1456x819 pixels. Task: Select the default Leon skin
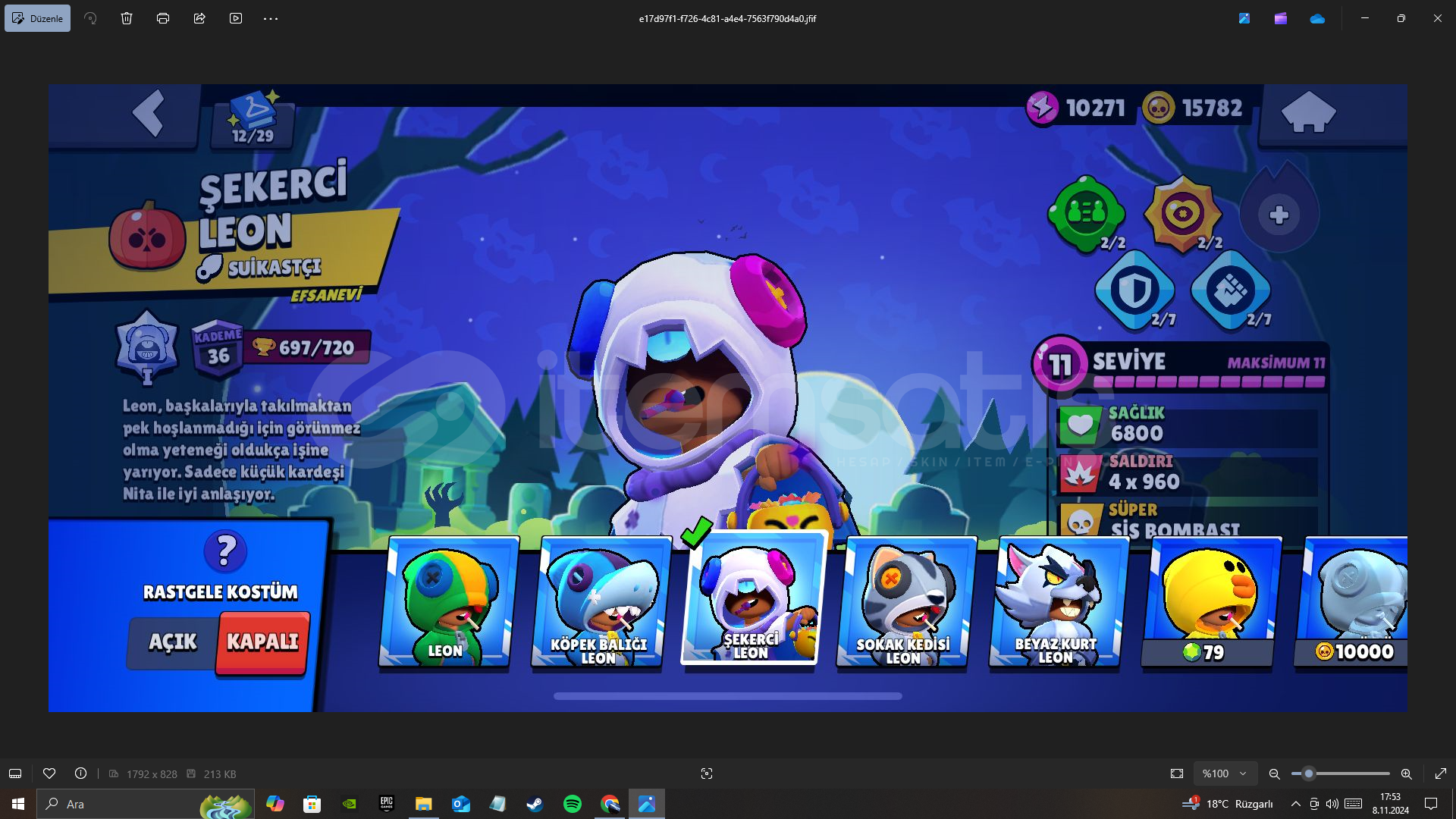(x=447, y=601)
